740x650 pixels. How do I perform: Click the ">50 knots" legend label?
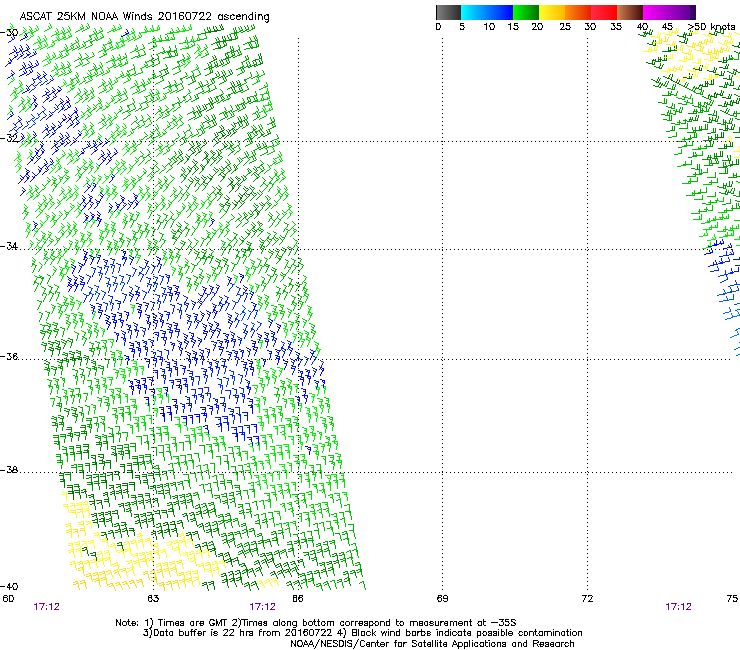tap(711, 27)
